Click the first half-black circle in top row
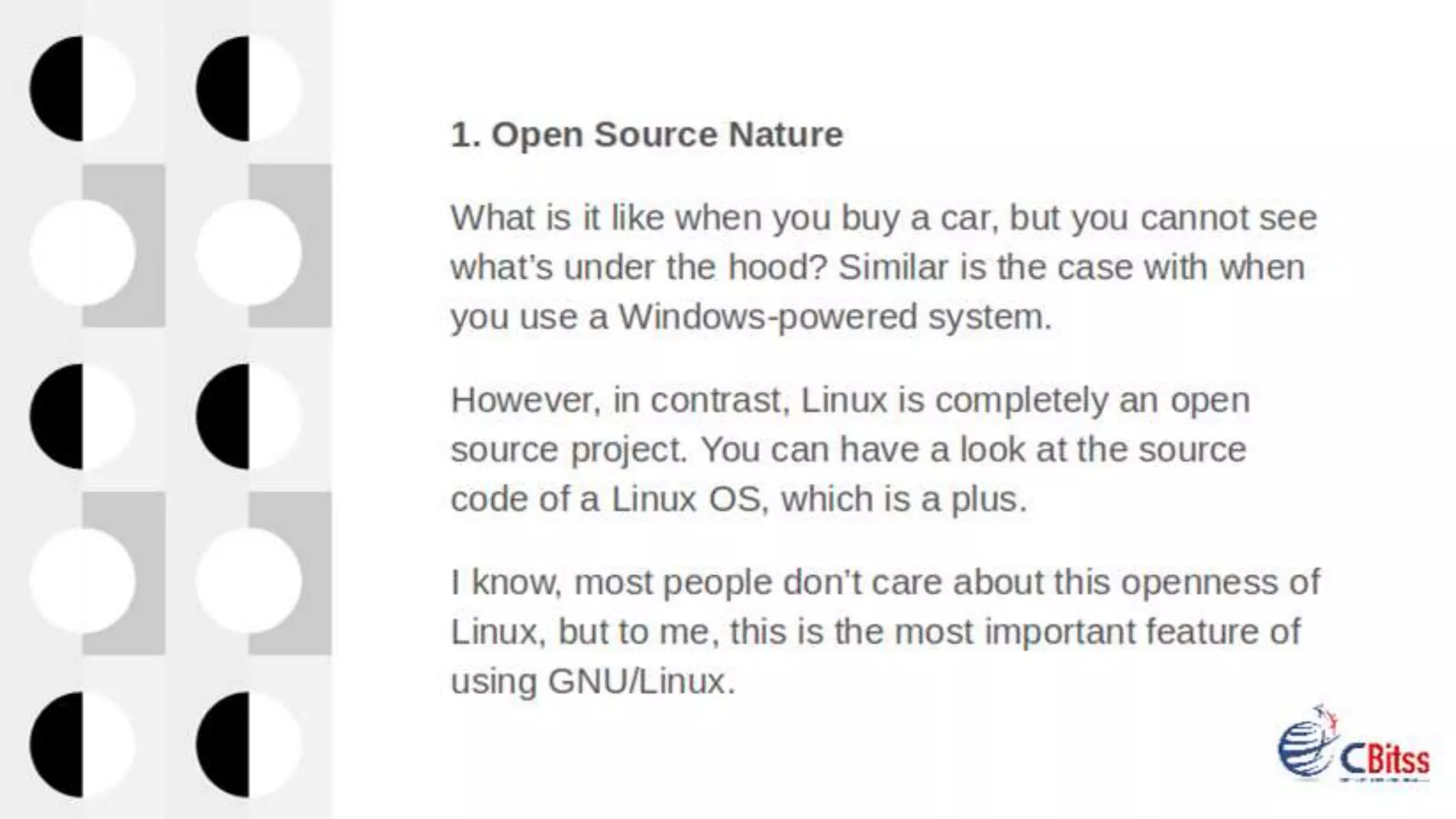This screenshot has height=819, width=1456. pyautogui.click(x=82, y=88)
